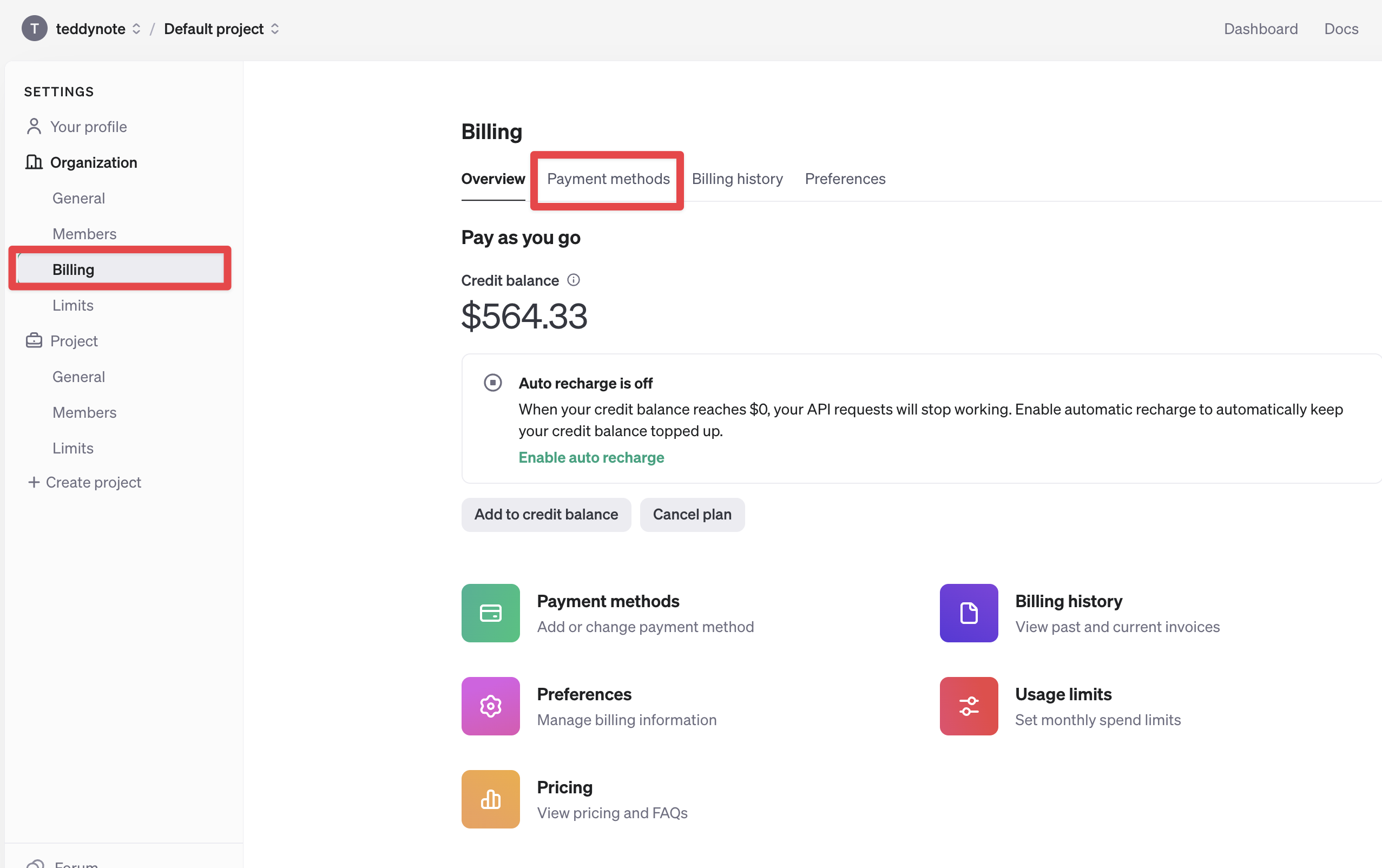The height and width of the screenshot is (868, 1382).
Task: Open the Default project selector dropdown
Action: coord(275,29)
